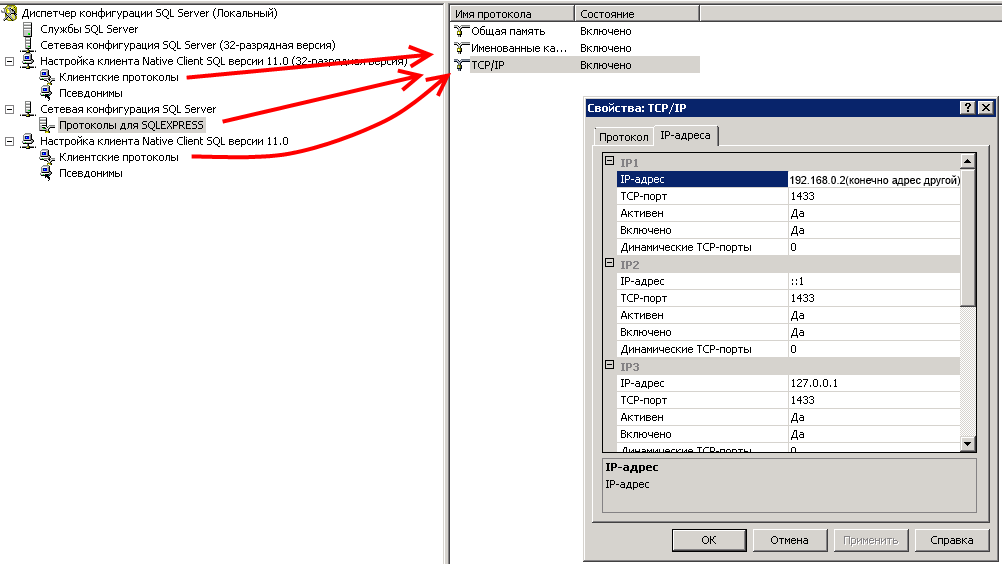Click the Службы SQL Server icon
The image size is (1002, 564).
pyautogui.click(x=27, y=29)
